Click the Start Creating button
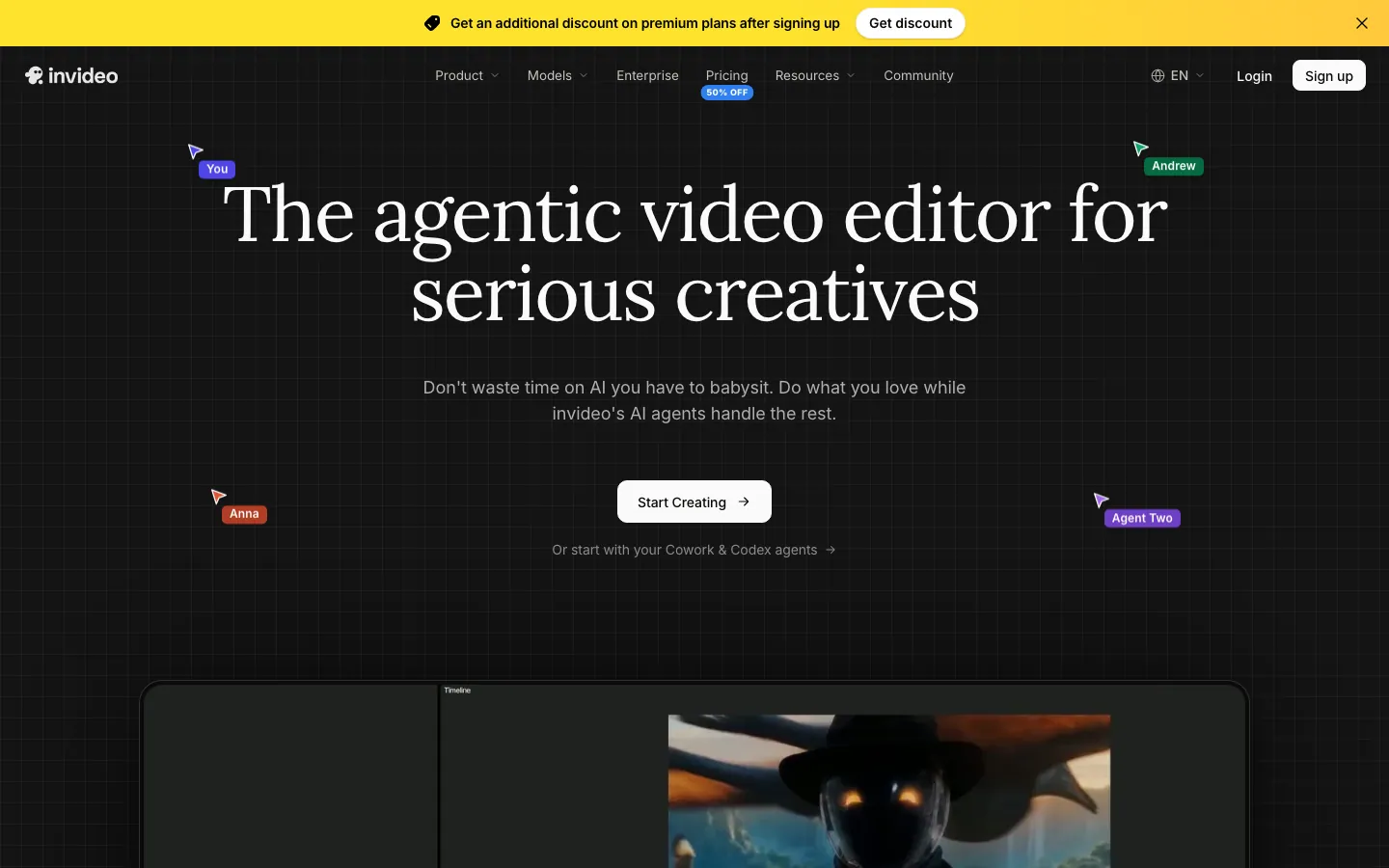The width and height of the screenshot is (1389, 868). (694, 502)
